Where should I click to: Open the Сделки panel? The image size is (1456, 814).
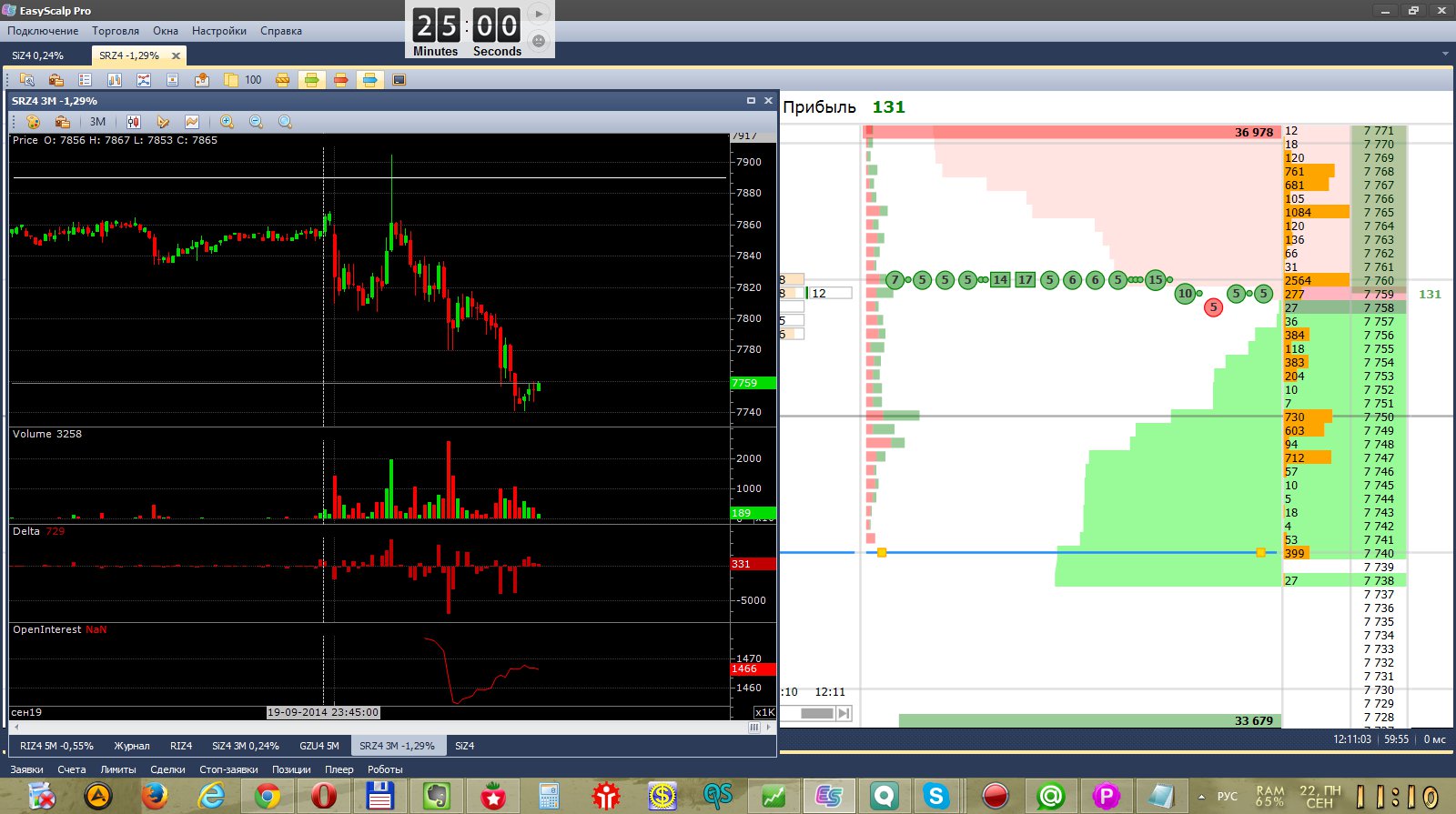click(168, 769)
